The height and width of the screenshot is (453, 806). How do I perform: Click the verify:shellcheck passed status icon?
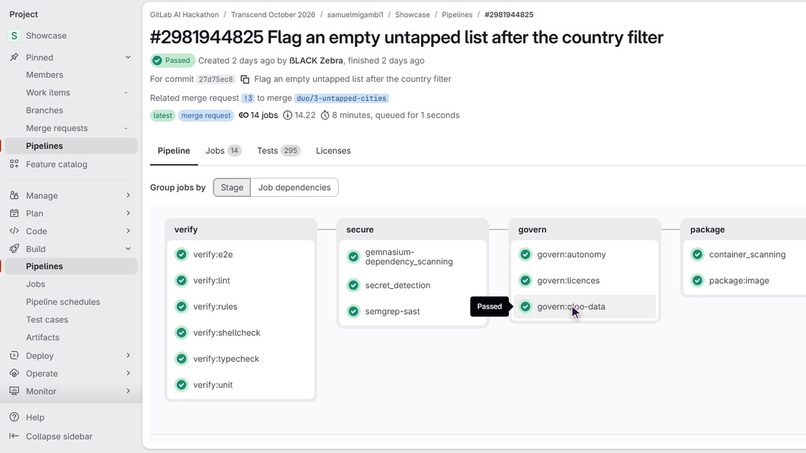click(181, 333)
